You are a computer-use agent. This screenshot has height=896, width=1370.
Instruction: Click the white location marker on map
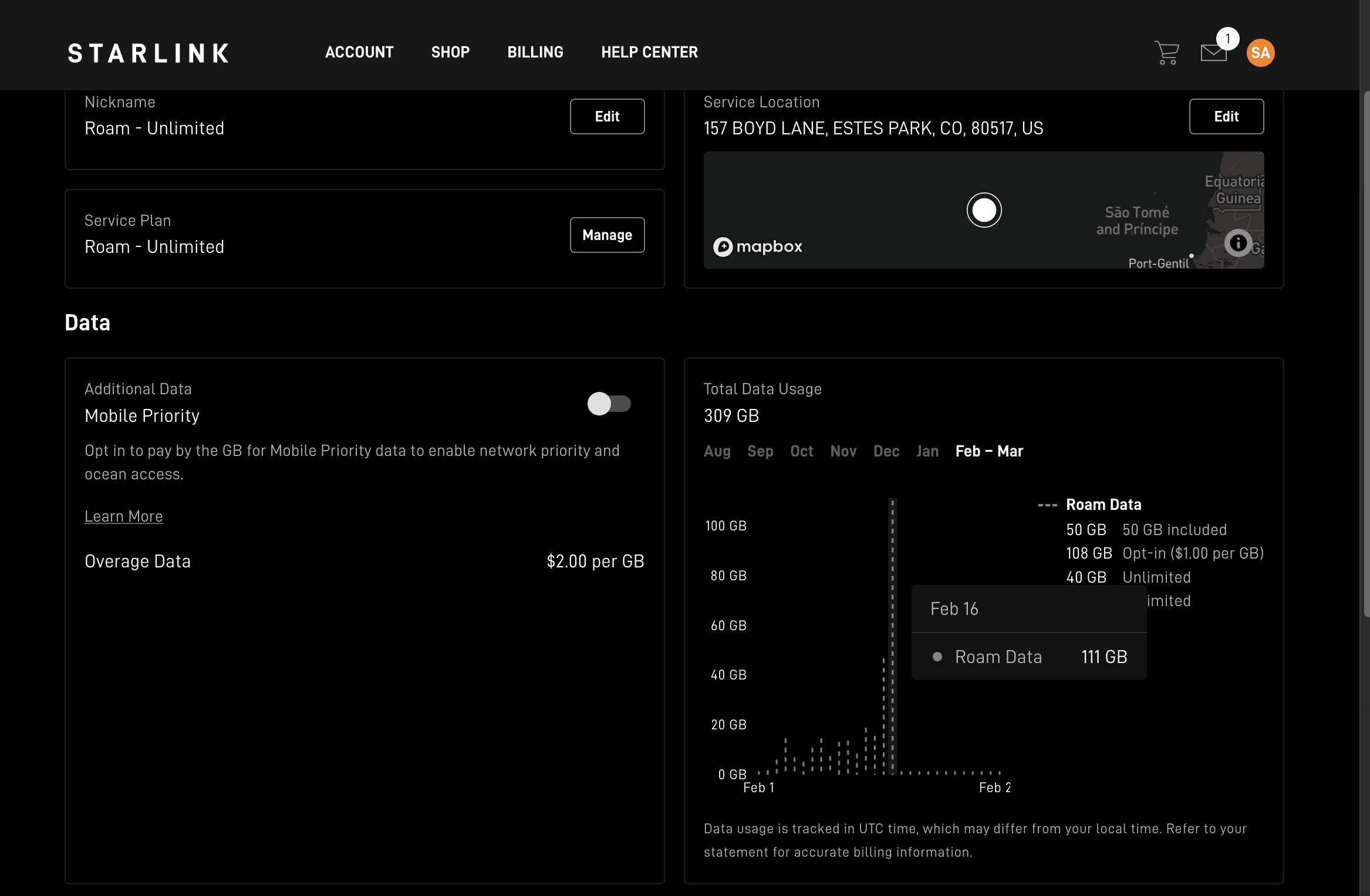[984, 210]
